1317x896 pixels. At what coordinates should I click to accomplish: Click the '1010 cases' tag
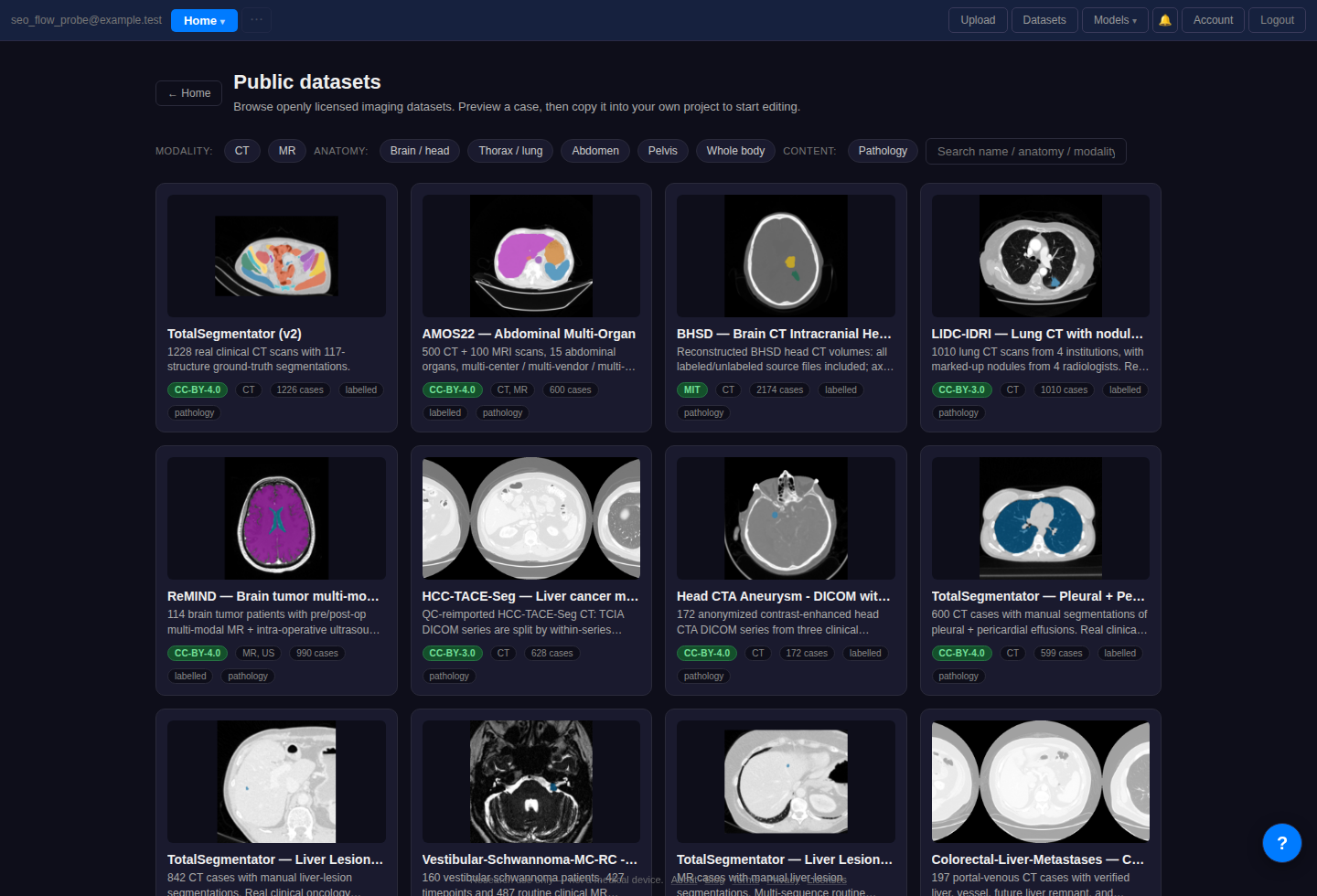tap(1065, 389)
